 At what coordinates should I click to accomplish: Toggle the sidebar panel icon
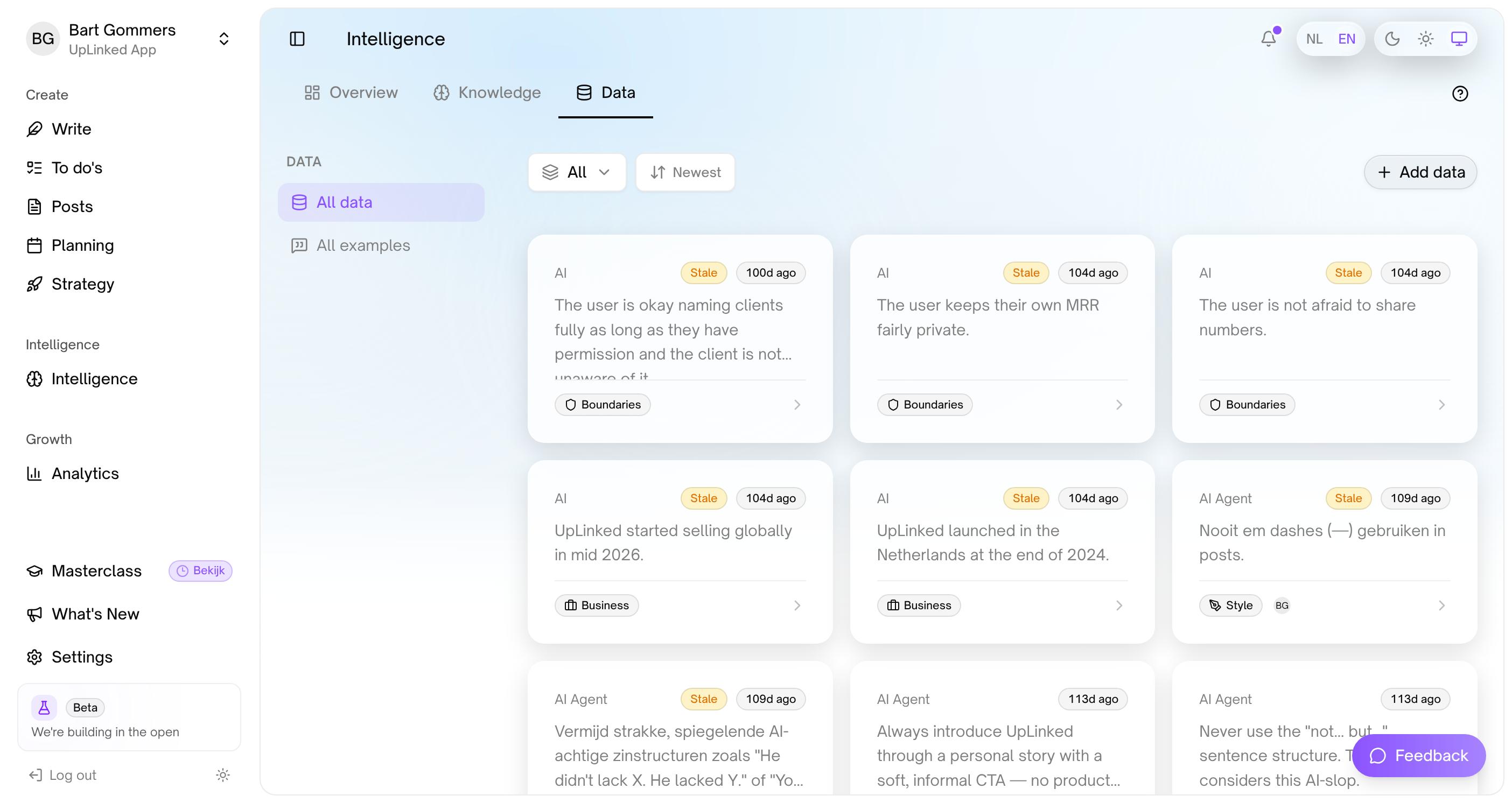click(297, 39)
